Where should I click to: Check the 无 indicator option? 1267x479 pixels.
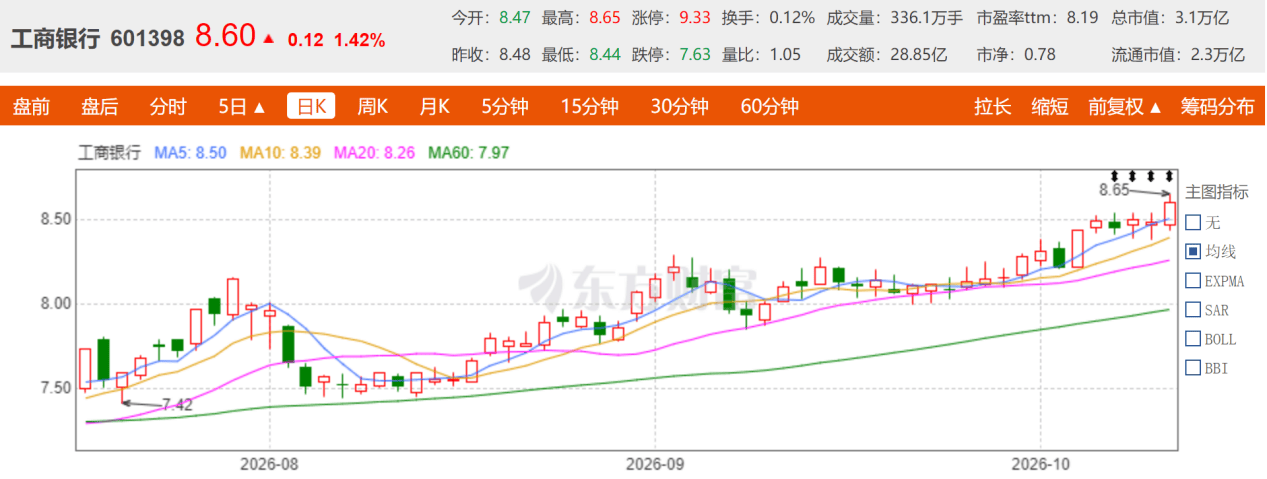(x=1193, y=223)
